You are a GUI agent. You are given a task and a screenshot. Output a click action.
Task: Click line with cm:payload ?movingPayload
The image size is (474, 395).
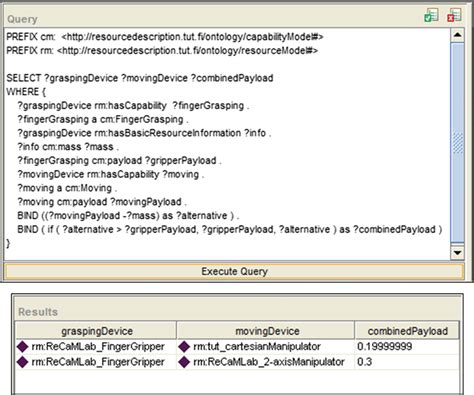[x=102, y=202]
